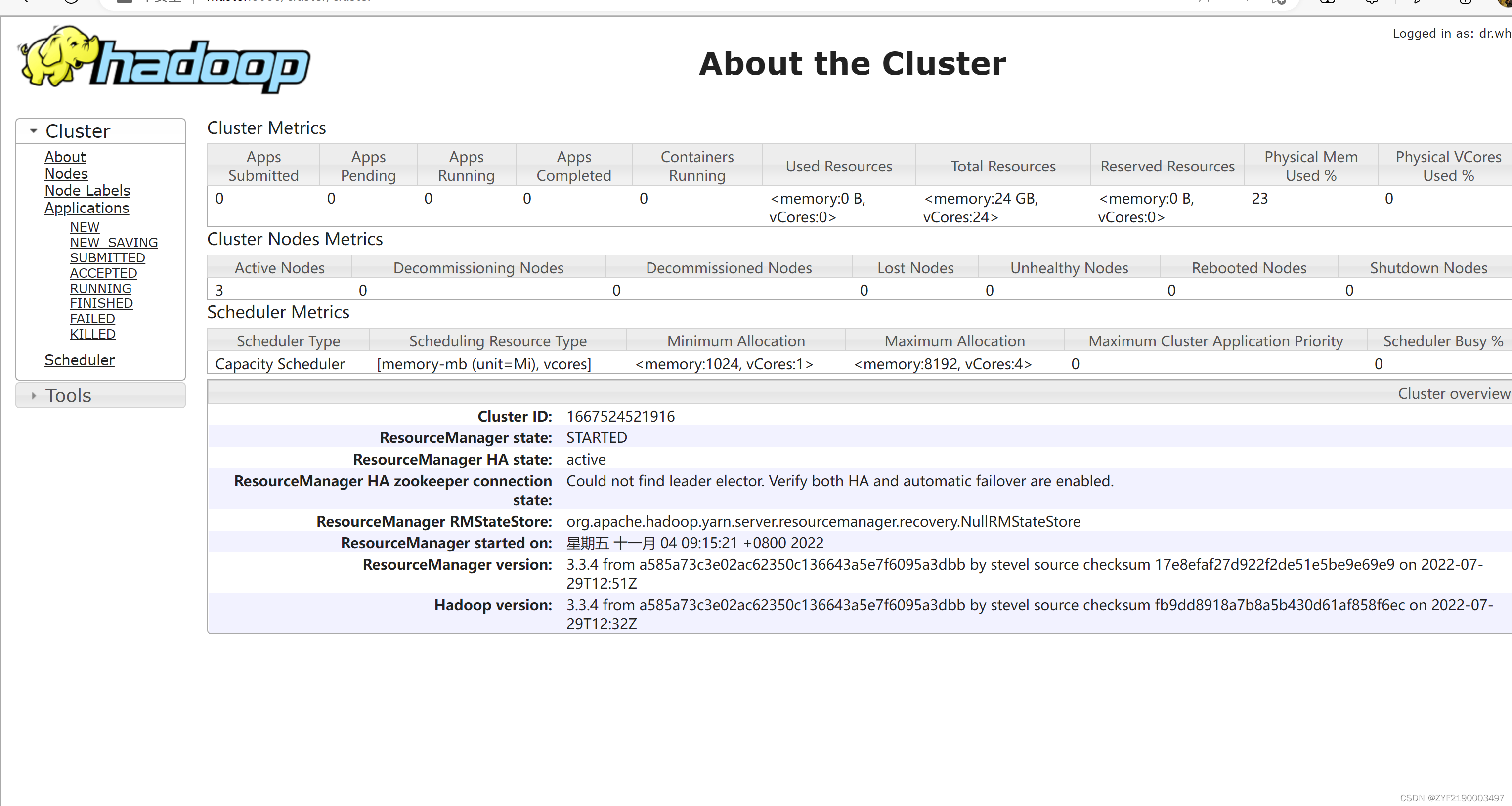Viewport: 1512px width, 806px height.
Task: Click the Active Nodes count 3
Action: coord(219,291)
